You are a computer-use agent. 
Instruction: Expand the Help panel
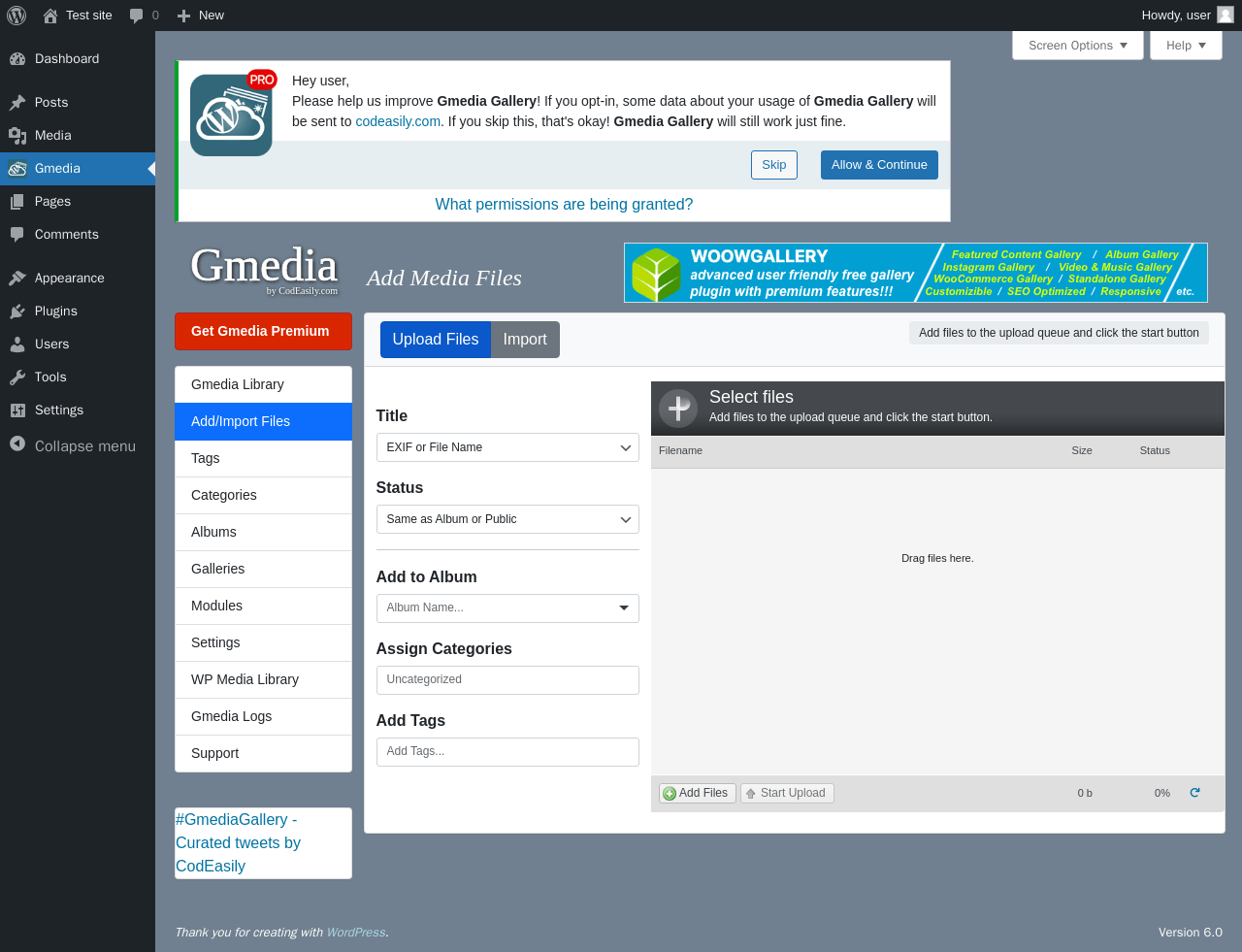click(x=1186, y=46)
